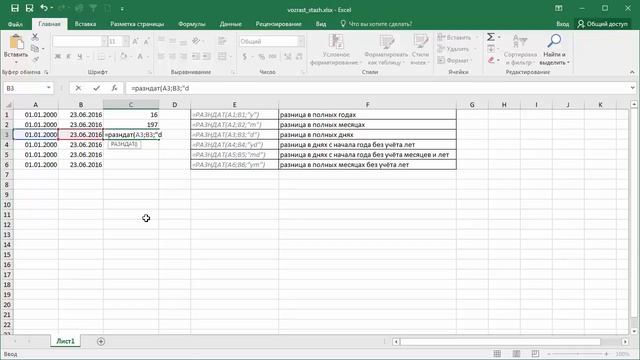Screen dimensions: 640x360
Task: Click the 'Что вы хотите сделать?' search box
Action: click(376, 24)
